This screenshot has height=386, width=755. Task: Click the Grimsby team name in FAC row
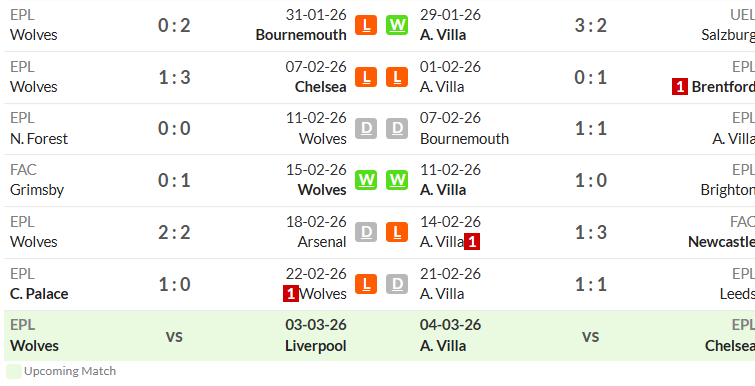point(37,190)
